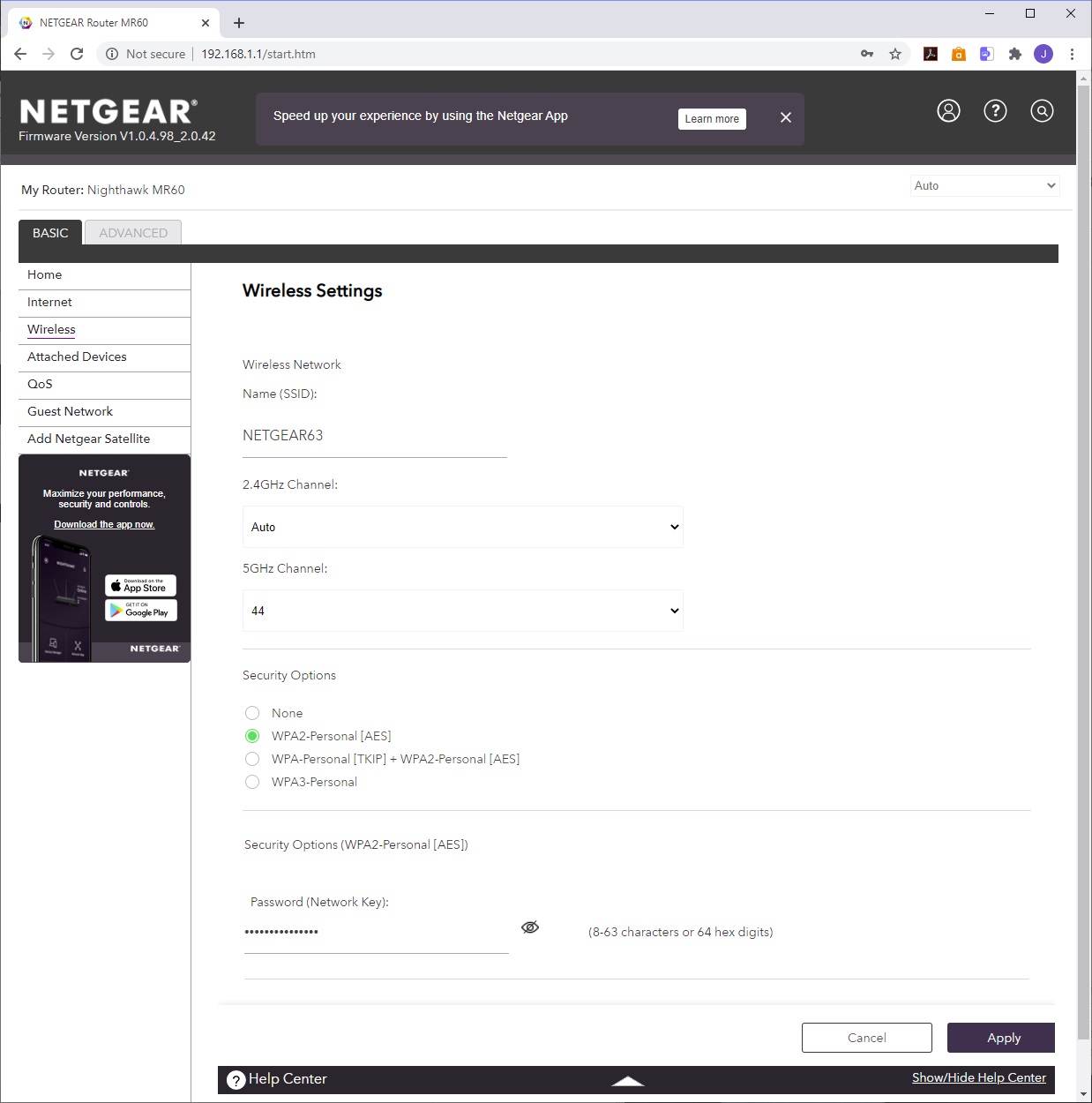Click the NETGEAR logo
The image size is (1092, 1103).
108,111
